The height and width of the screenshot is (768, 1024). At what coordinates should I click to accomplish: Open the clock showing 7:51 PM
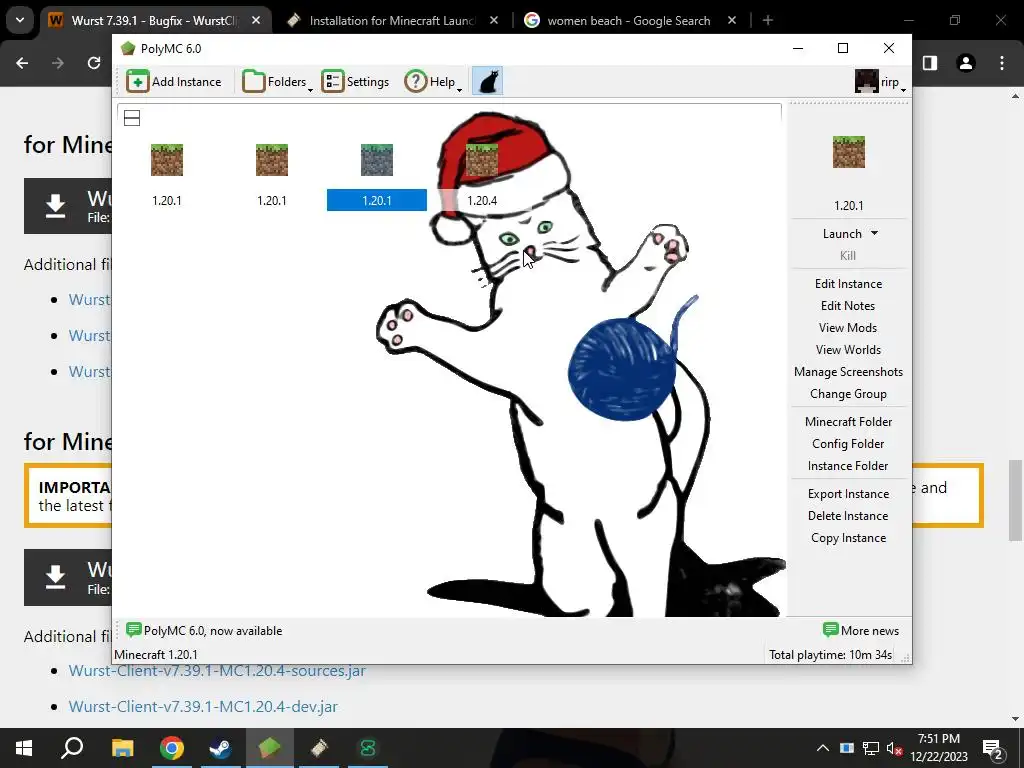939,748
